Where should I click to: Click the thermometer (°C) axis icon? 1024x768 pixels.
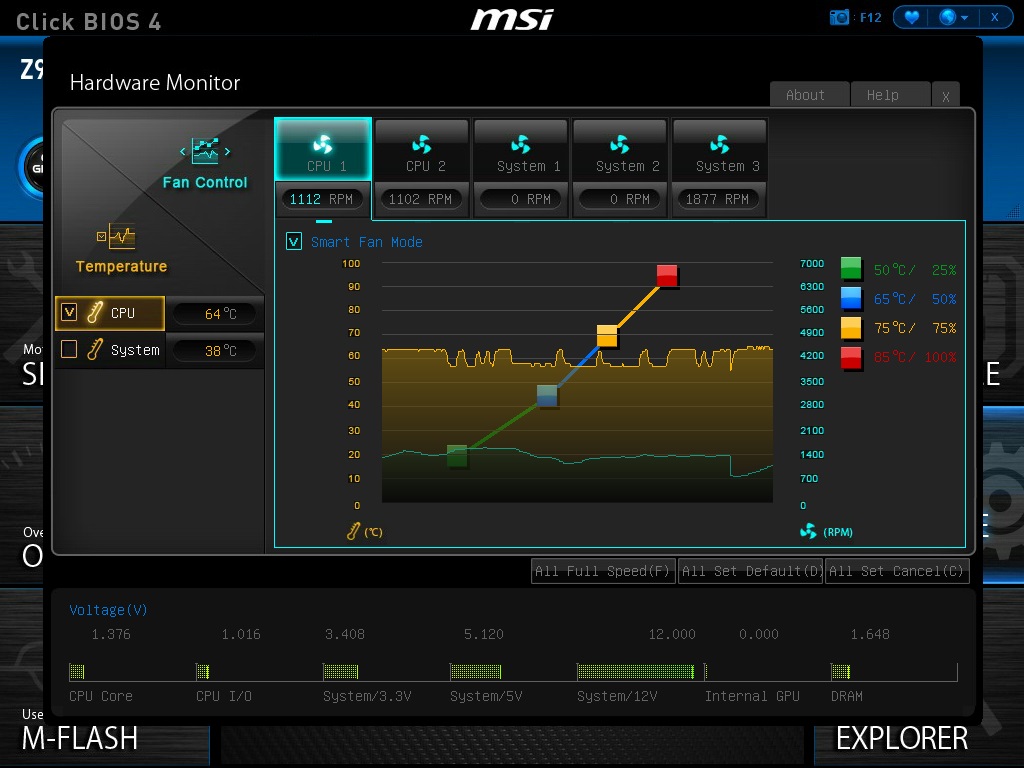click(x=353, y=531)
